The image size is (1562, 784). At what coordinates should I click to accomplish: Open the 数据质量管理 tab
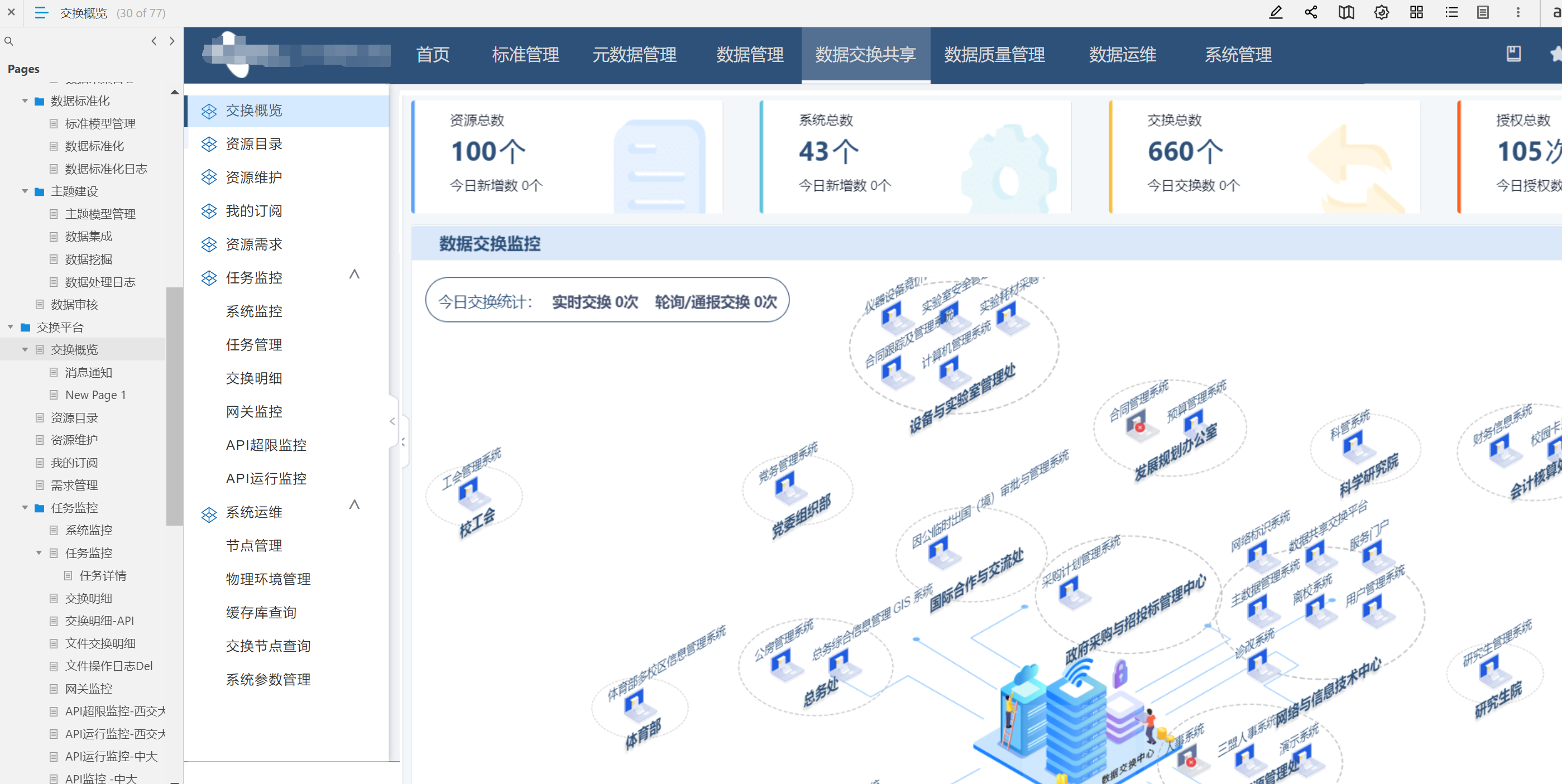[994, 55]
